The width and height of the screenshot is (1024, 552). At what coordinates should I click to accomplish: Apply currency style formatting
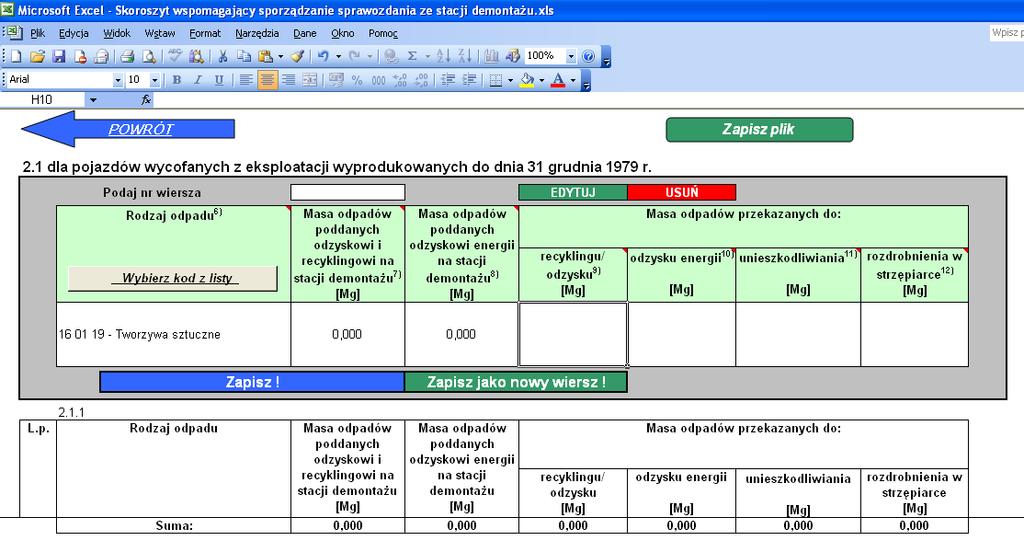click(x=336, y=80)
